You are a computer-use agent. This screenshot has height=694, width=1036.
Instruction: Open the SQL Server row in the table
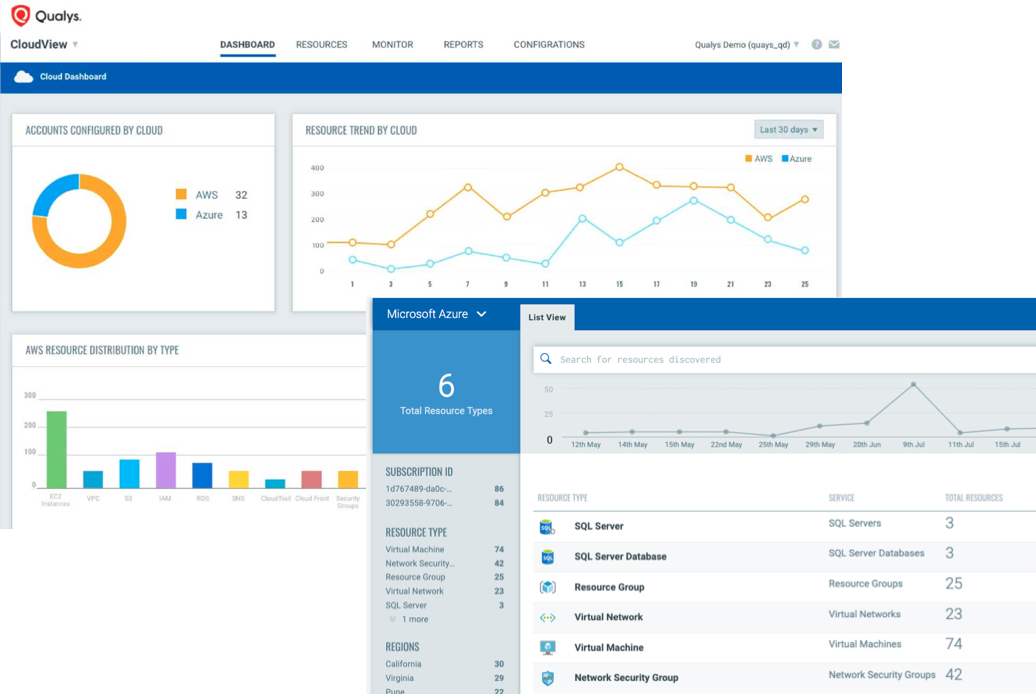784,527
